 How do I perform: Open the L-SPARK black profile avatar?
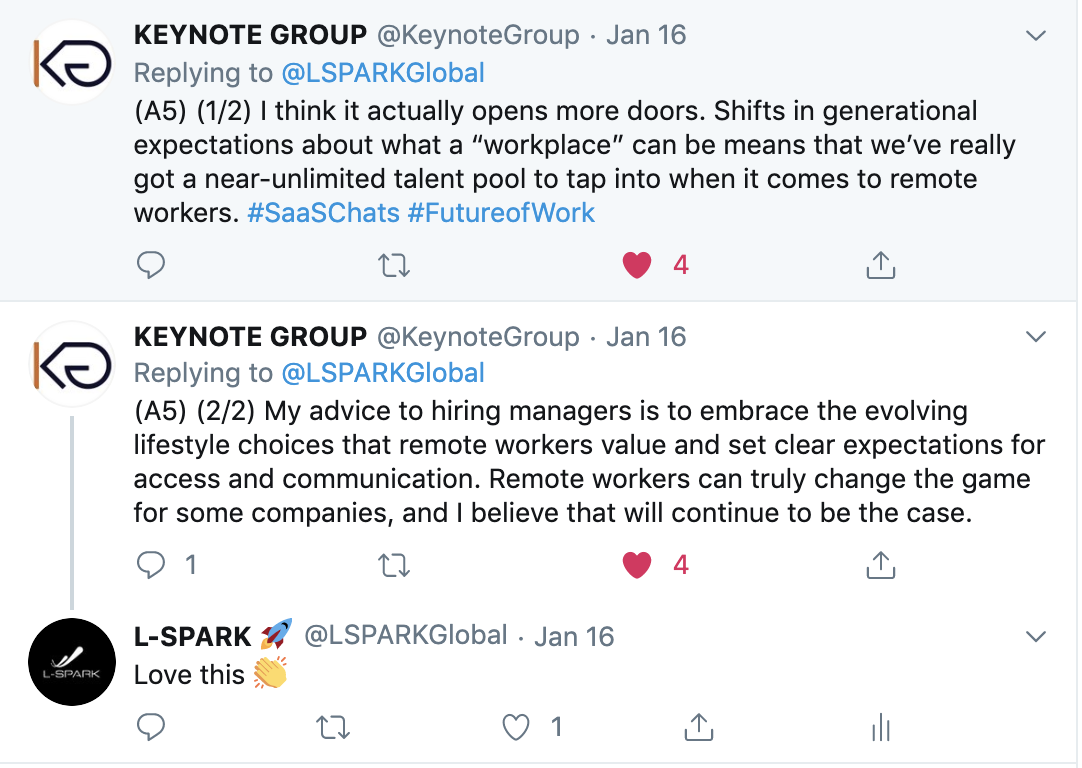72,662
